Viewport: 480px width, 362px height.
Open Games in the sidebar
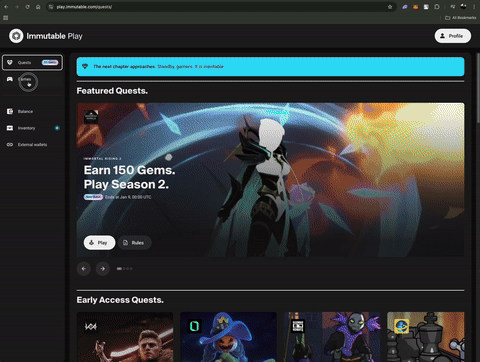tap(32, 79)
